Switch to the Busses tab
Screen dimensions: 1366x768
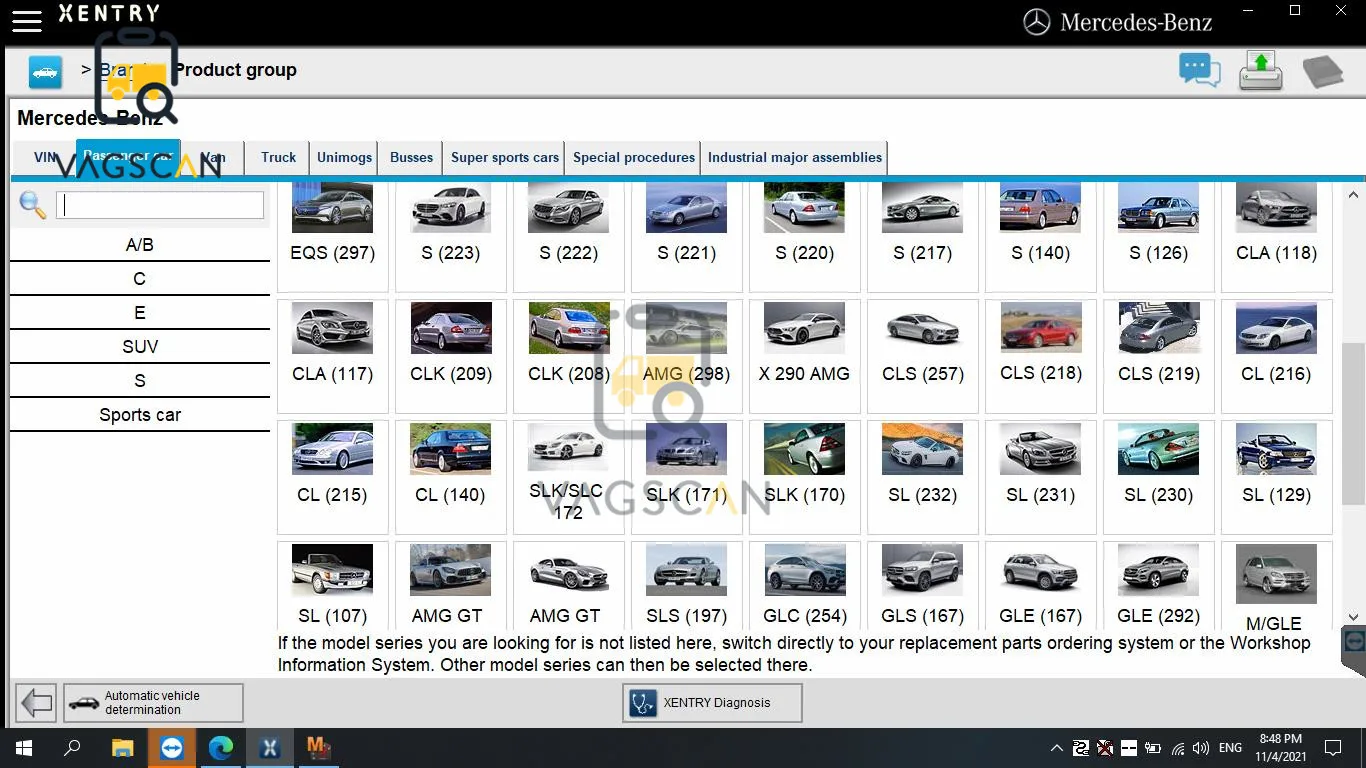click(x=412, y=157)
